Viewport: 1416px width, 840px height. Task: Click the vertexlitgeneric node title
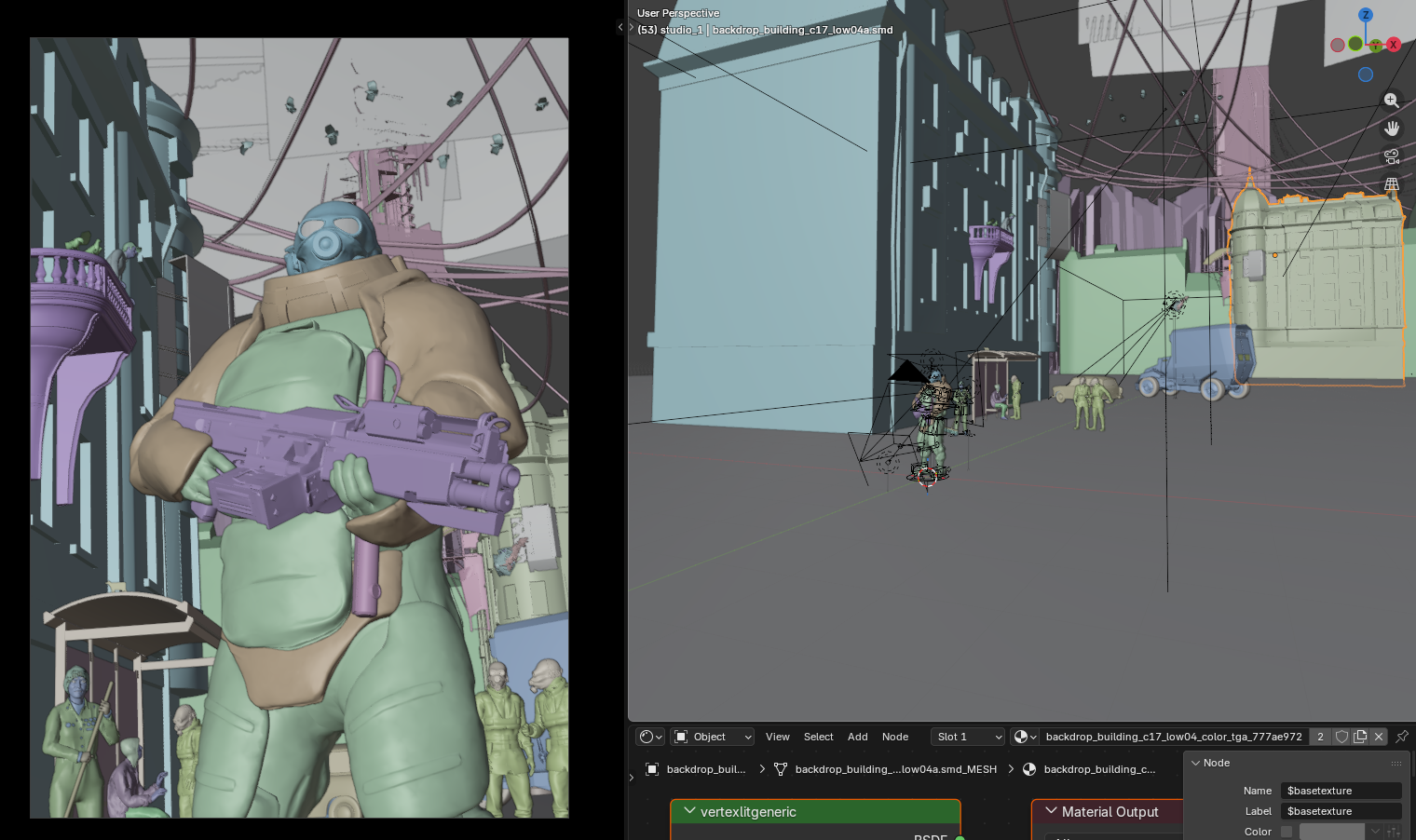(x=748, y=811)
